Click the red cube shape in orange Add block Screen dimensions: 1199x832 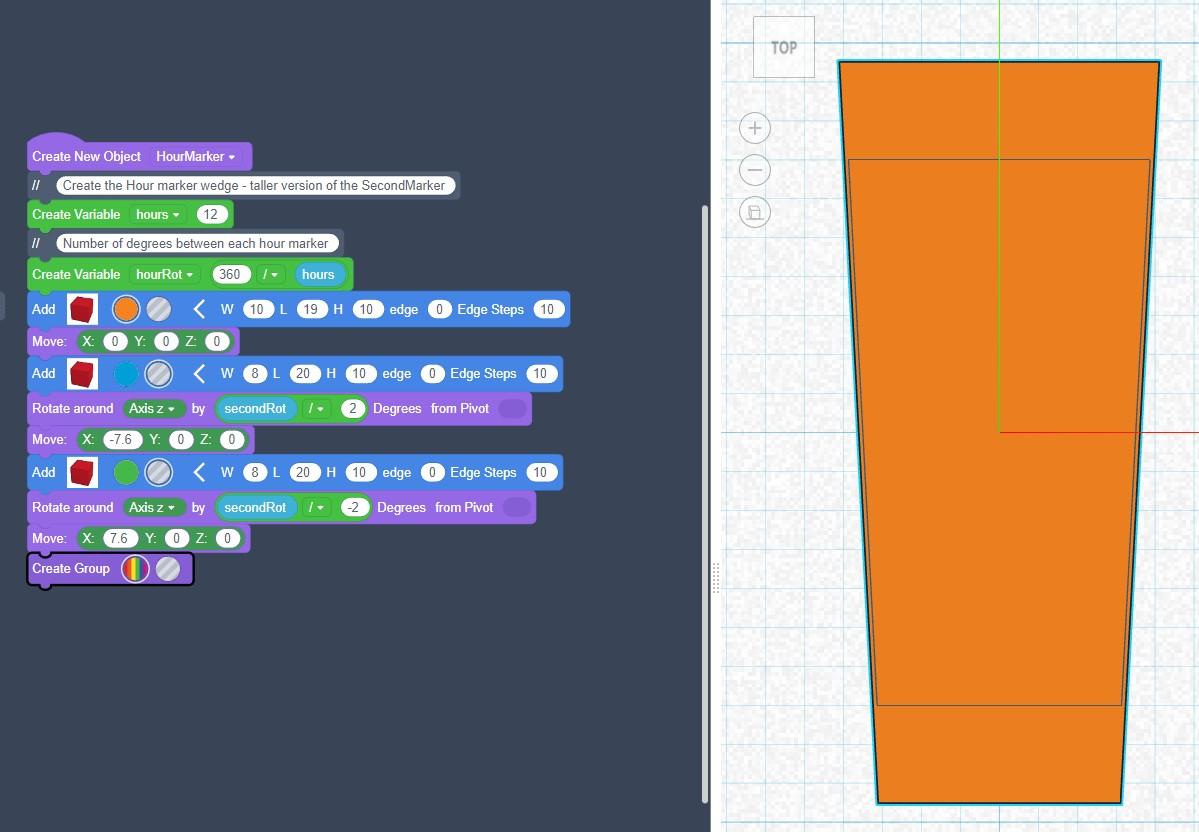pos(82,310)
